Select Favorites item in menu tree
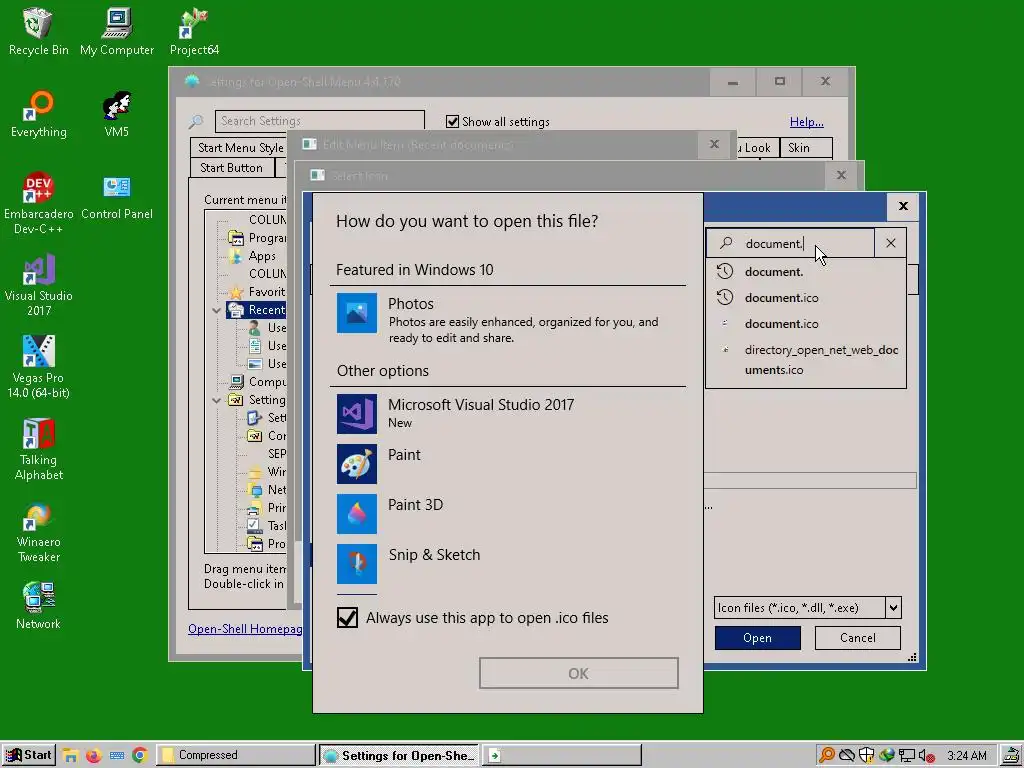 pyautogui.click(x=257, y=292)
